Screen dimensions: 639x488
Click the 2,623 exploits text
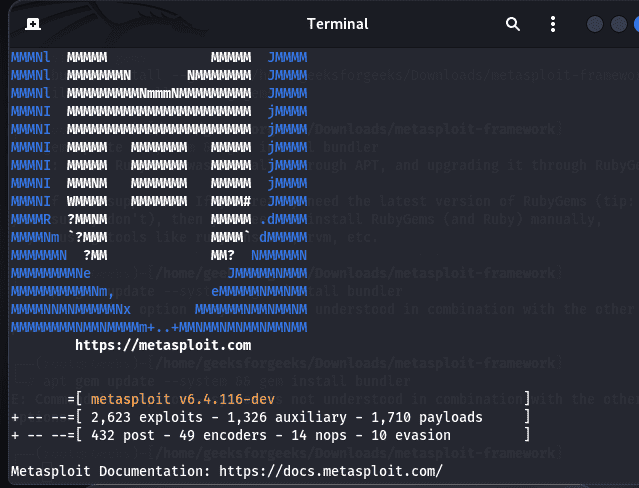click(147, 417)
